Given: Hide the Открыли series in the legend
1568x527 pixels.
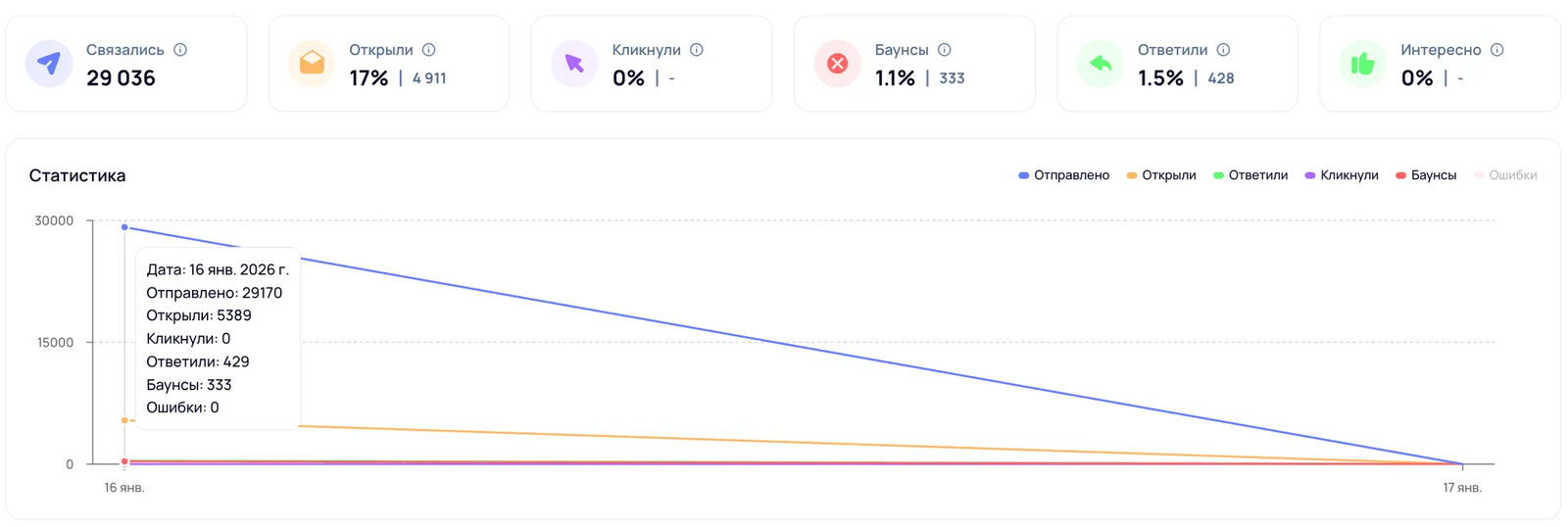Looking at the screenshot, I should 1162,175.
